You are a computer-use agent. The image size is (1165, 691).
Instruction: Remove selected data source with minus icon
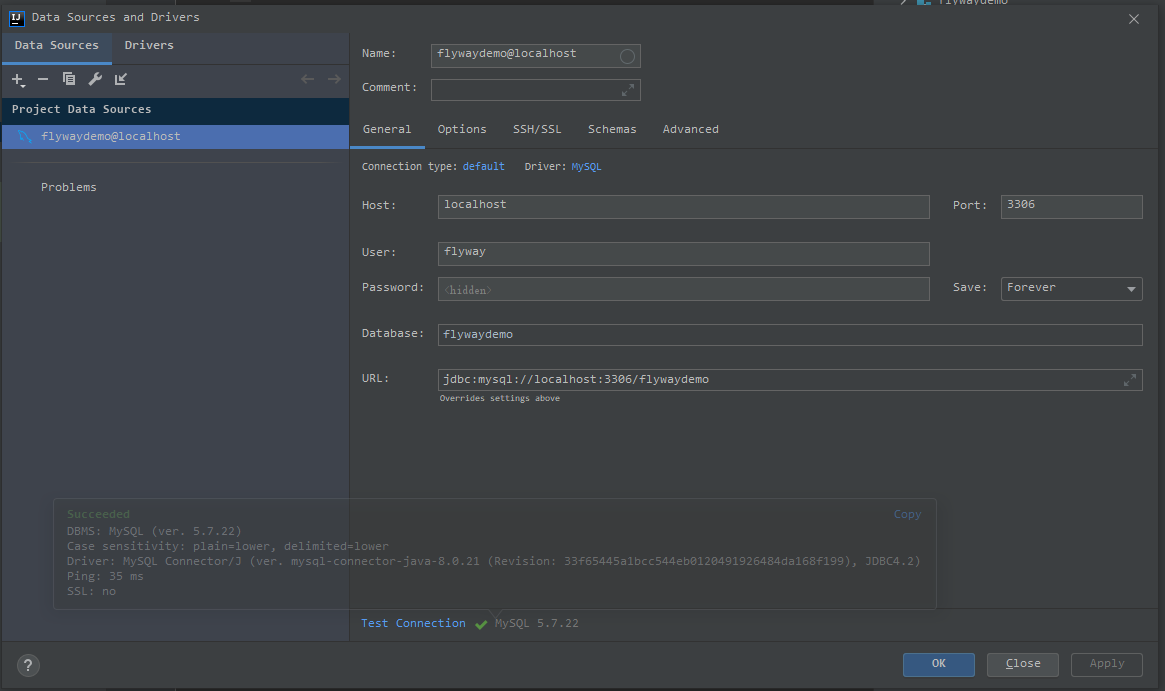click(43, 80)
